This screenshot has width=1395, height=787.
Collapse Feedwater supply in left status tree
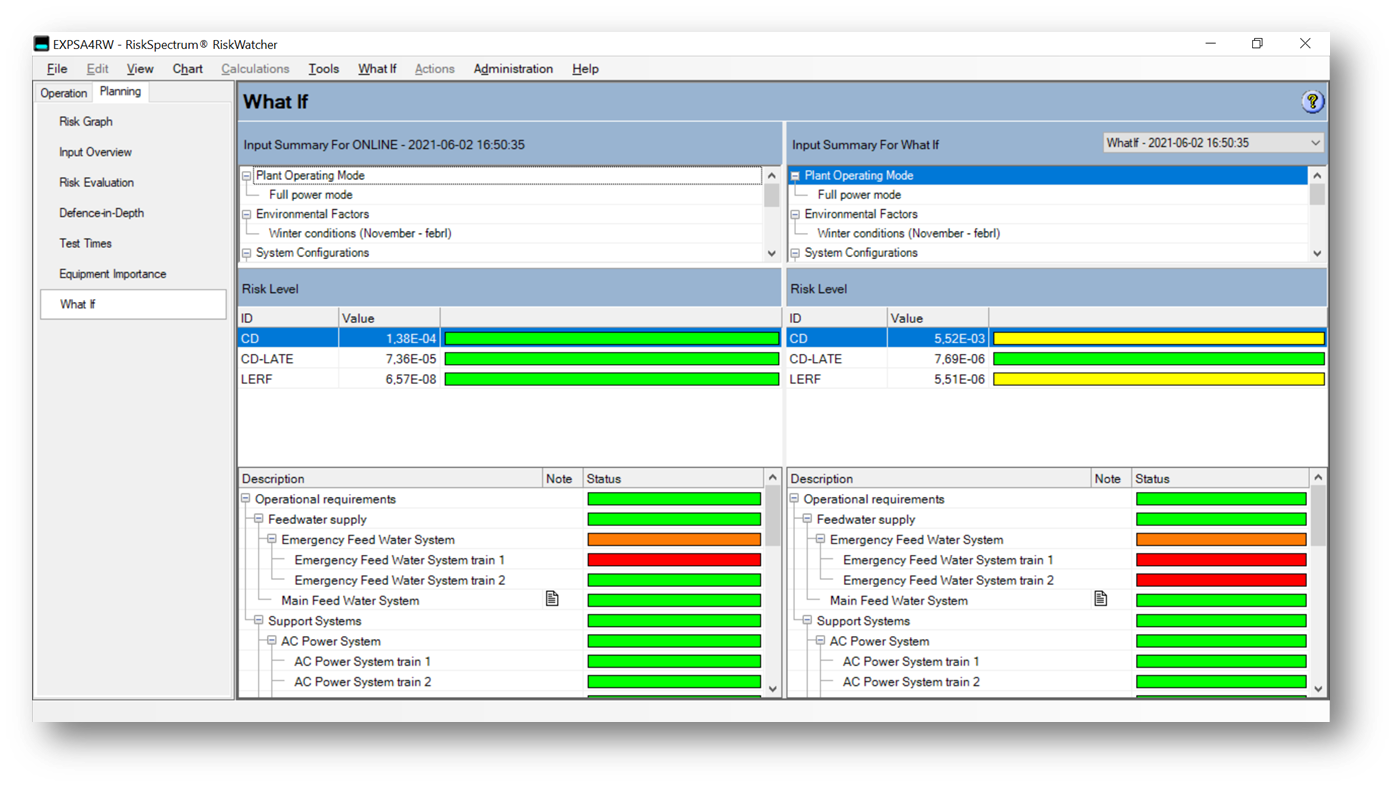pyautogui.click(x=259, y=519)
